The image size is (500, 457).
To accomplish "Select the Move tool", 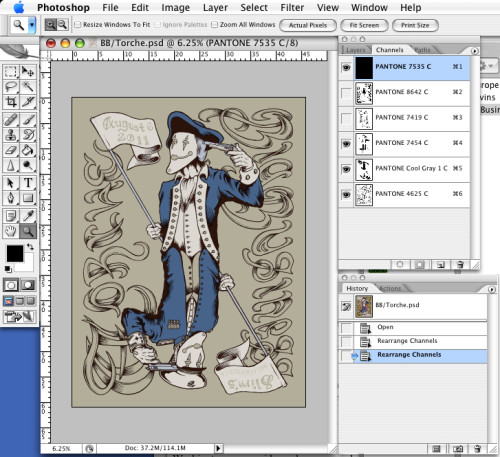I will [x=28, y=71].
